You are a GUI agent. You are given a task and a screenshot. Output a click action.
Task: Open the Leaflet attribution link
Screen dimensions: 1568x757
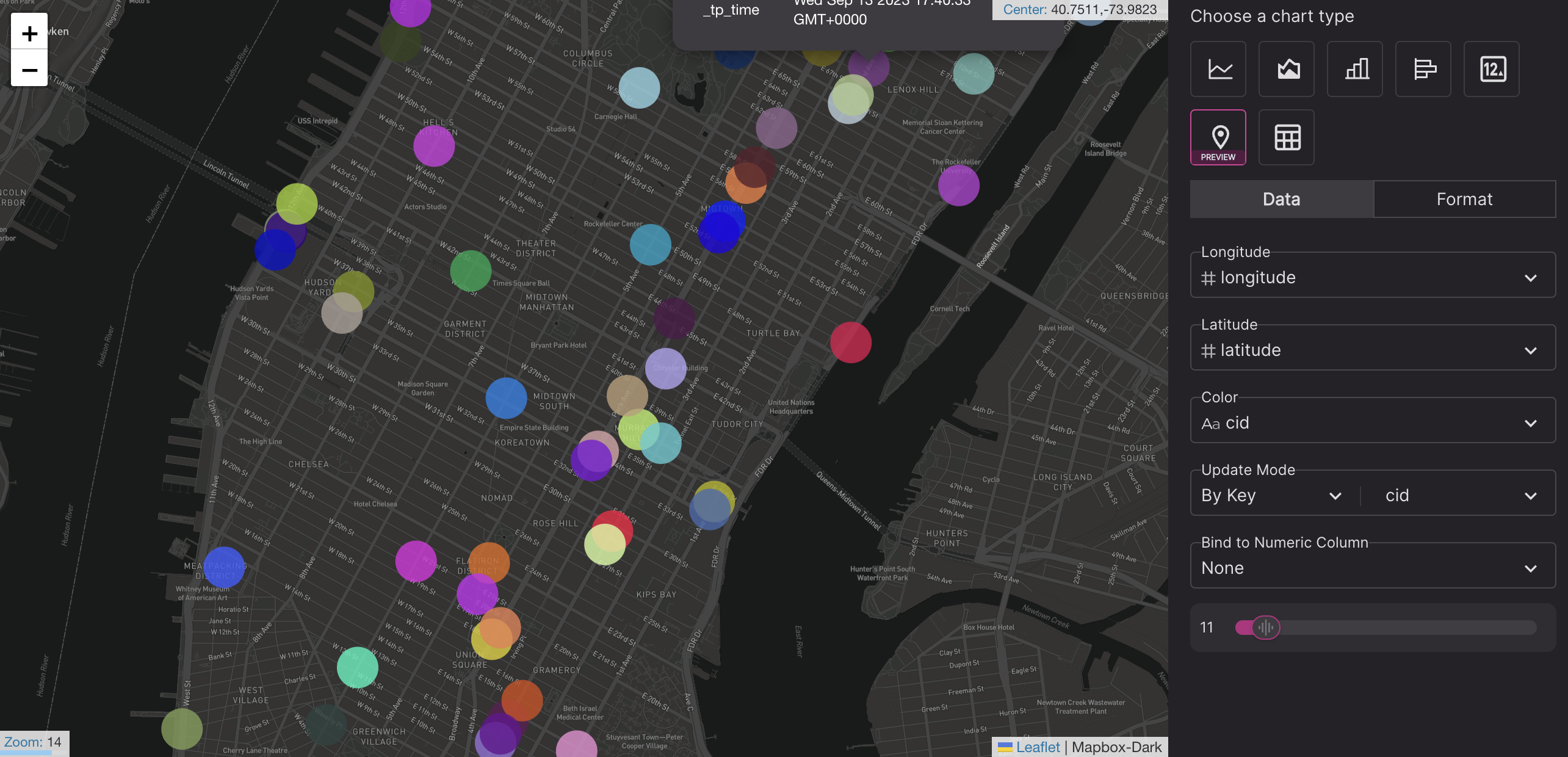[x=1037, y=747]
